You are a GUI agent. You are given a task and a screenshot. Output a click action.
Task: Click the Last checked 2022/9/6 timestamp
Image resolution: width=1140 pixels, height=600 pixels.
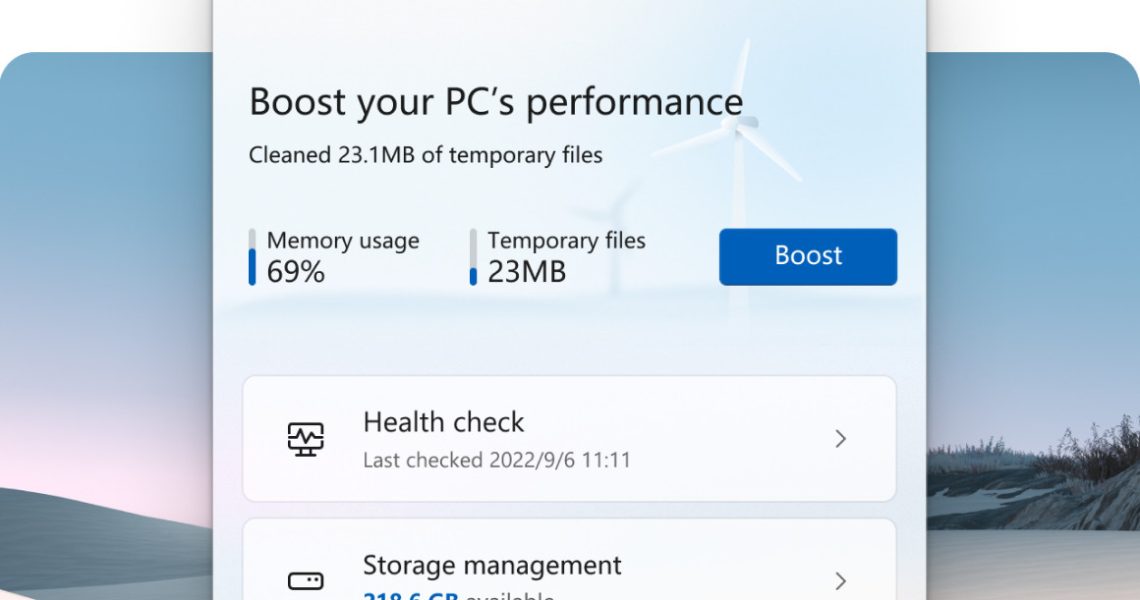click(496, 461)
